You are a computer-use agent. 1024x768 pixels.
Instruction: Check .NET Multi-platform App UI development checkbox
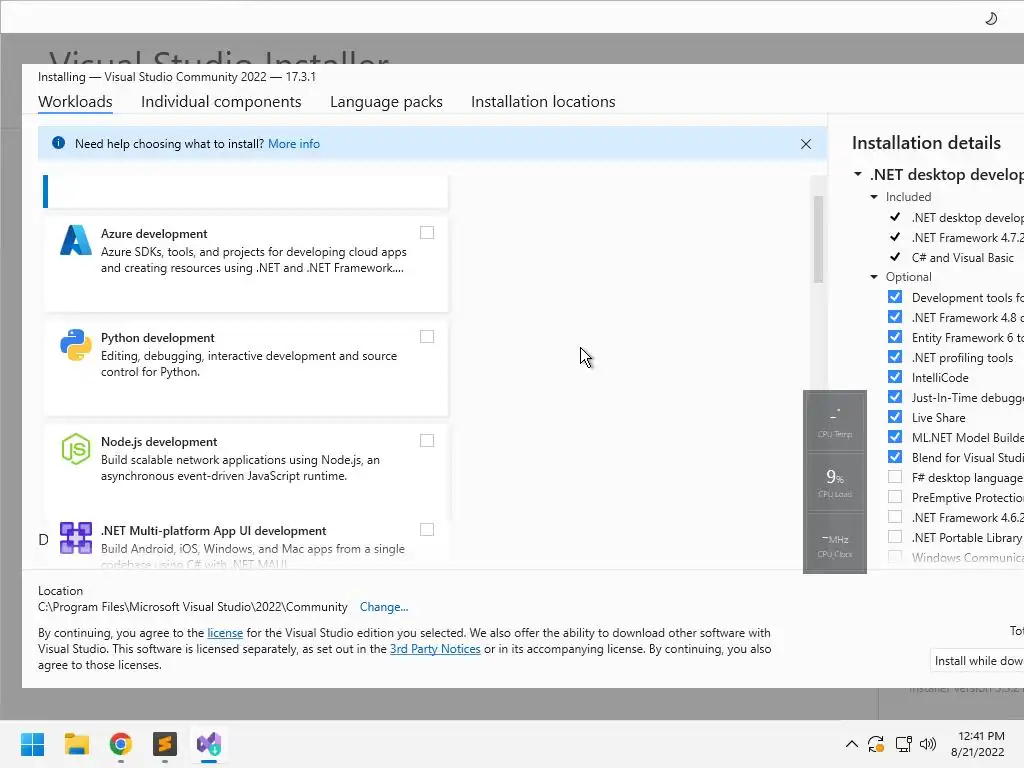pyautogui.click(x=427, y=530)
